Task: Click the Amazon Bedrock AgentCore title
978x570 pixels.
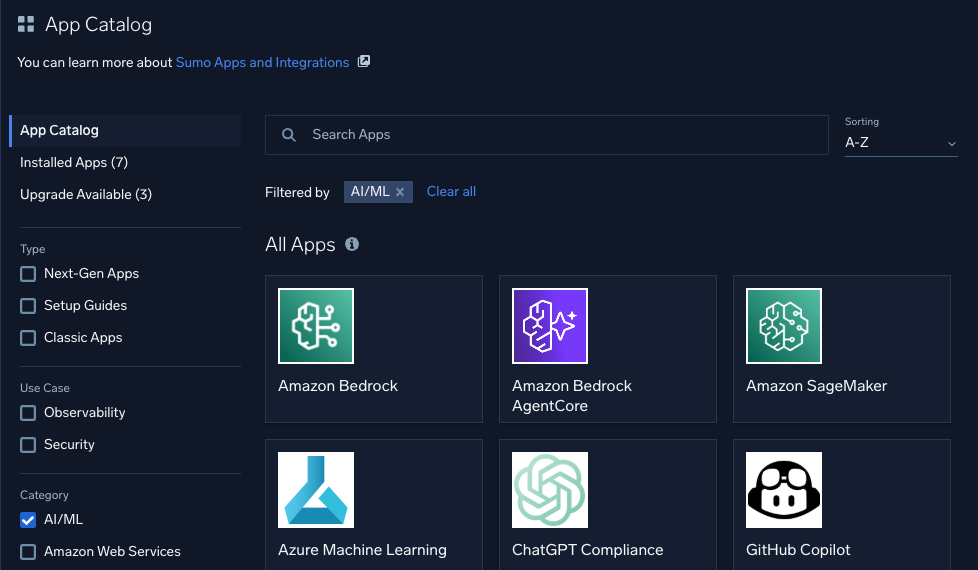Action: [572, 396]
